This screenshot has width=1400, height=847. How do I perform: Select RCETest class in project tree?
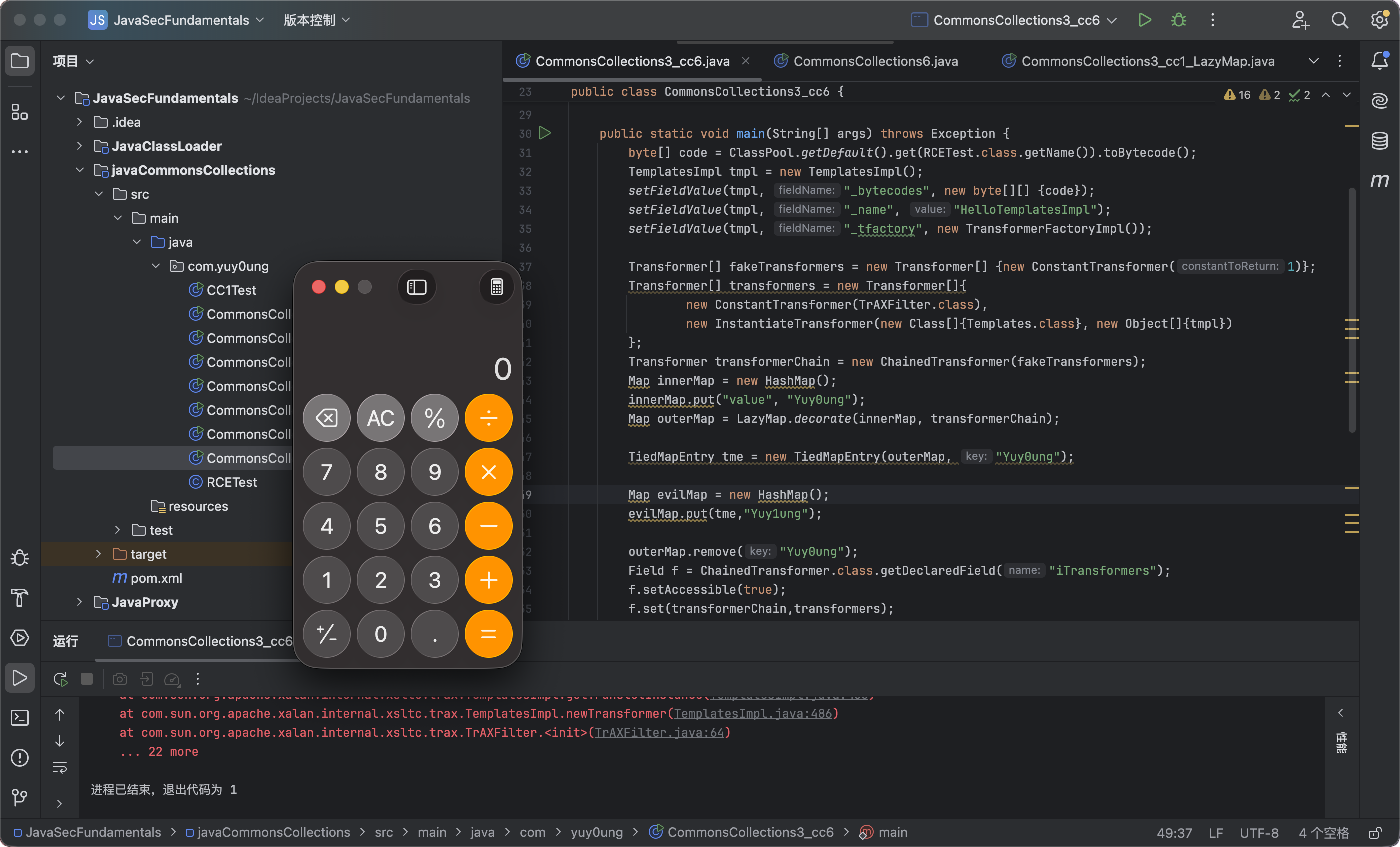pyautogui.click(x=231, y=482)
